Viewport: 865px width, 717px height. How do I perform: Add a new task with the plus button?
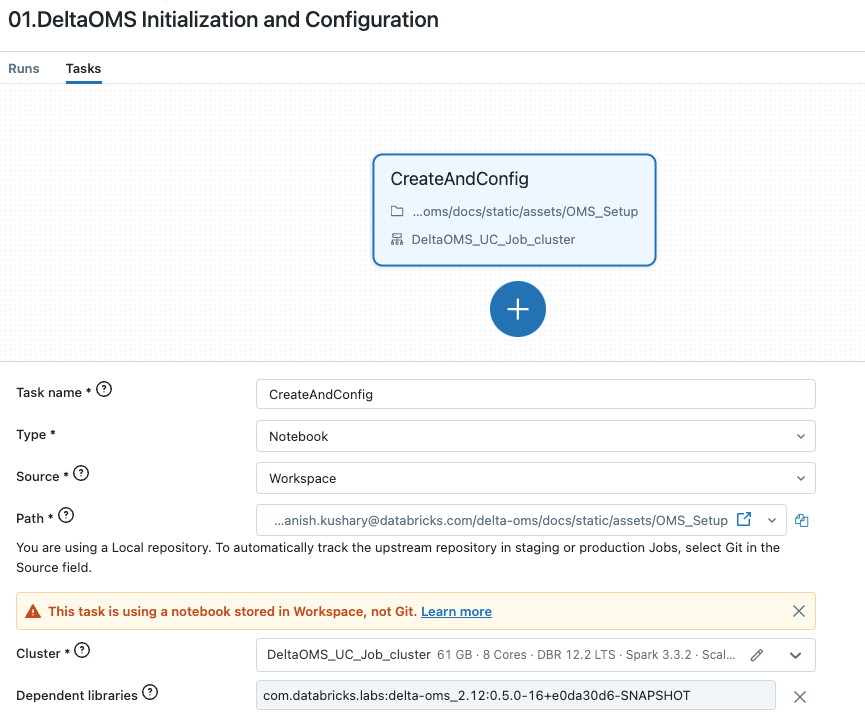click(517, 309)
